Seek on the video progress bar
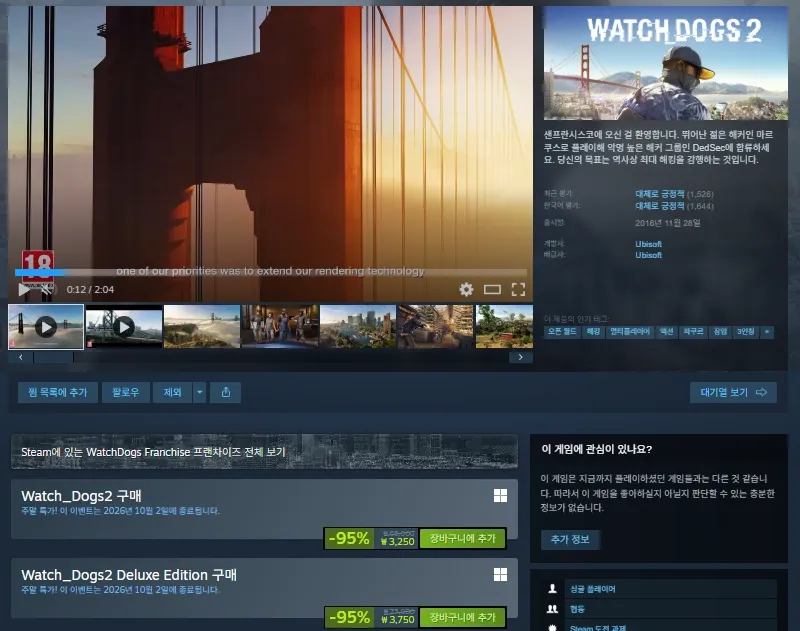The height and width of the screenshot is (631, 800). (x=270, y=272)
